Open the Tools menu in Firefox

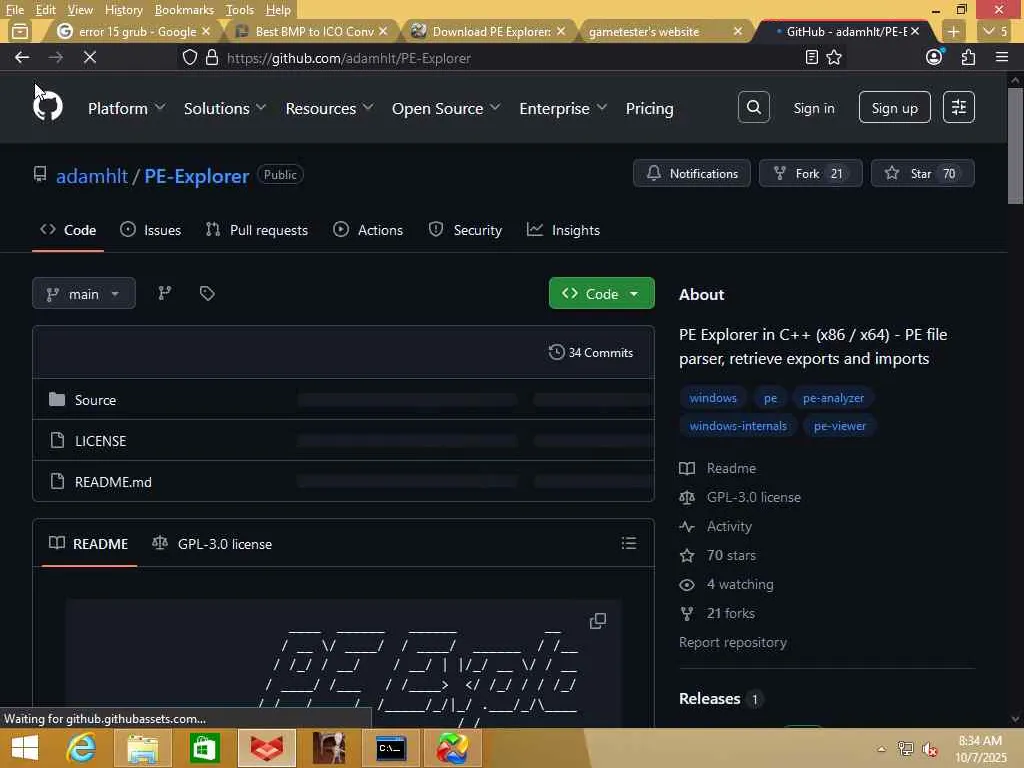pos(240,9)
